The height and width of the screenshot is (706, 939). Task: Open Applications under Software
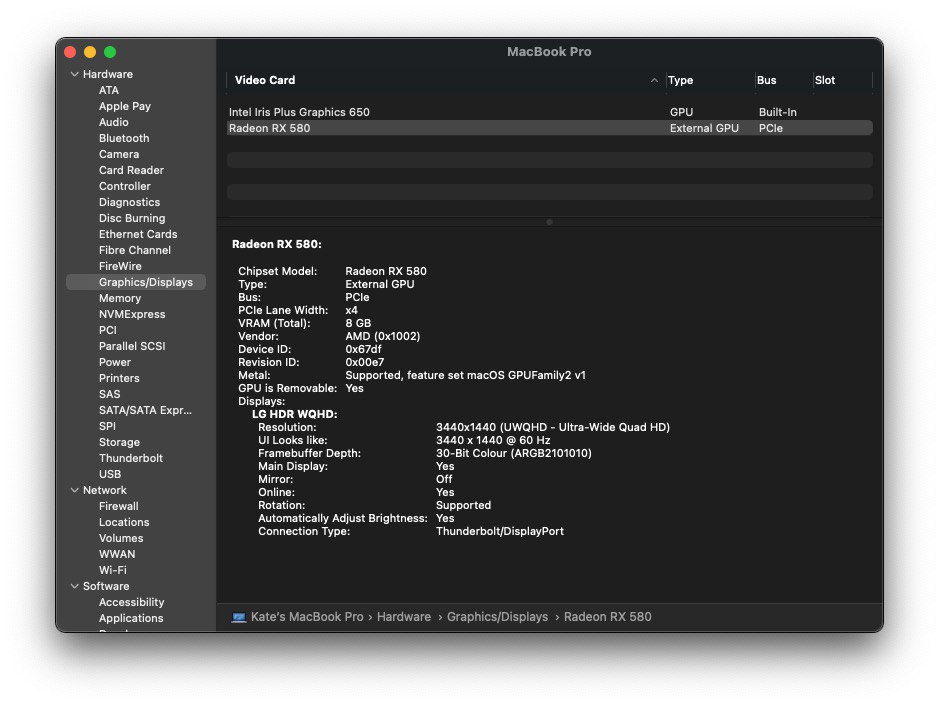pos(131,619)
